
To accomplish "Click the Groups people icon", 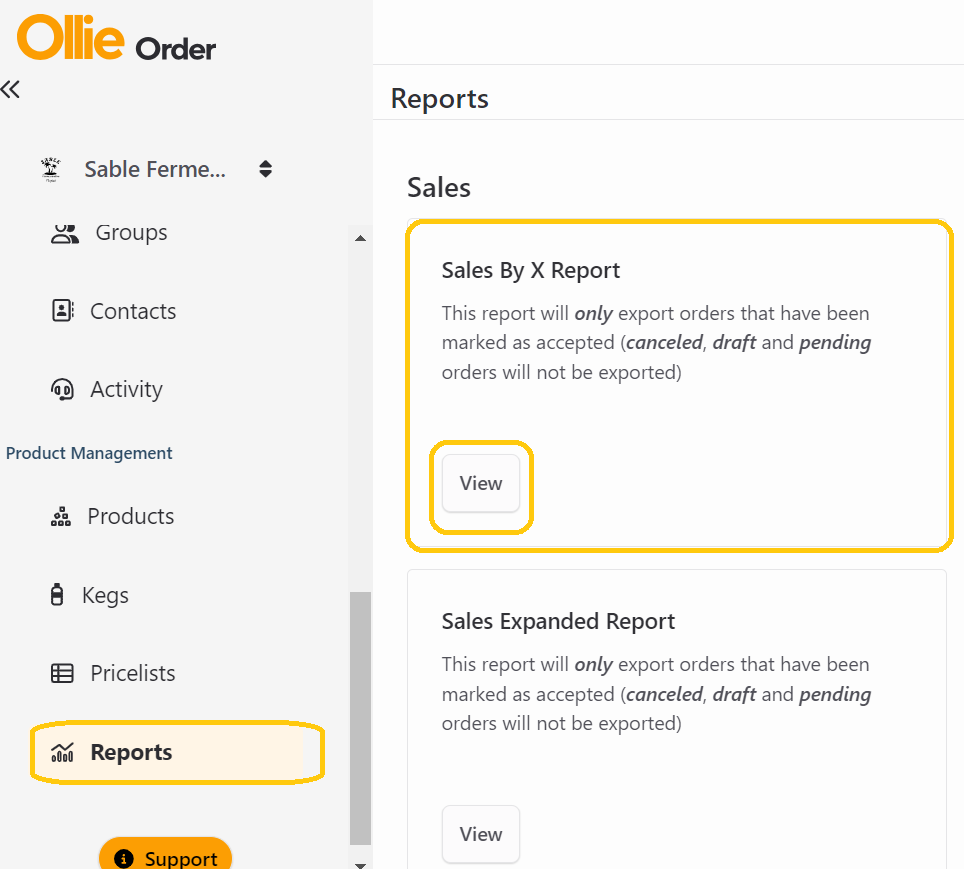I will point(65,233).
